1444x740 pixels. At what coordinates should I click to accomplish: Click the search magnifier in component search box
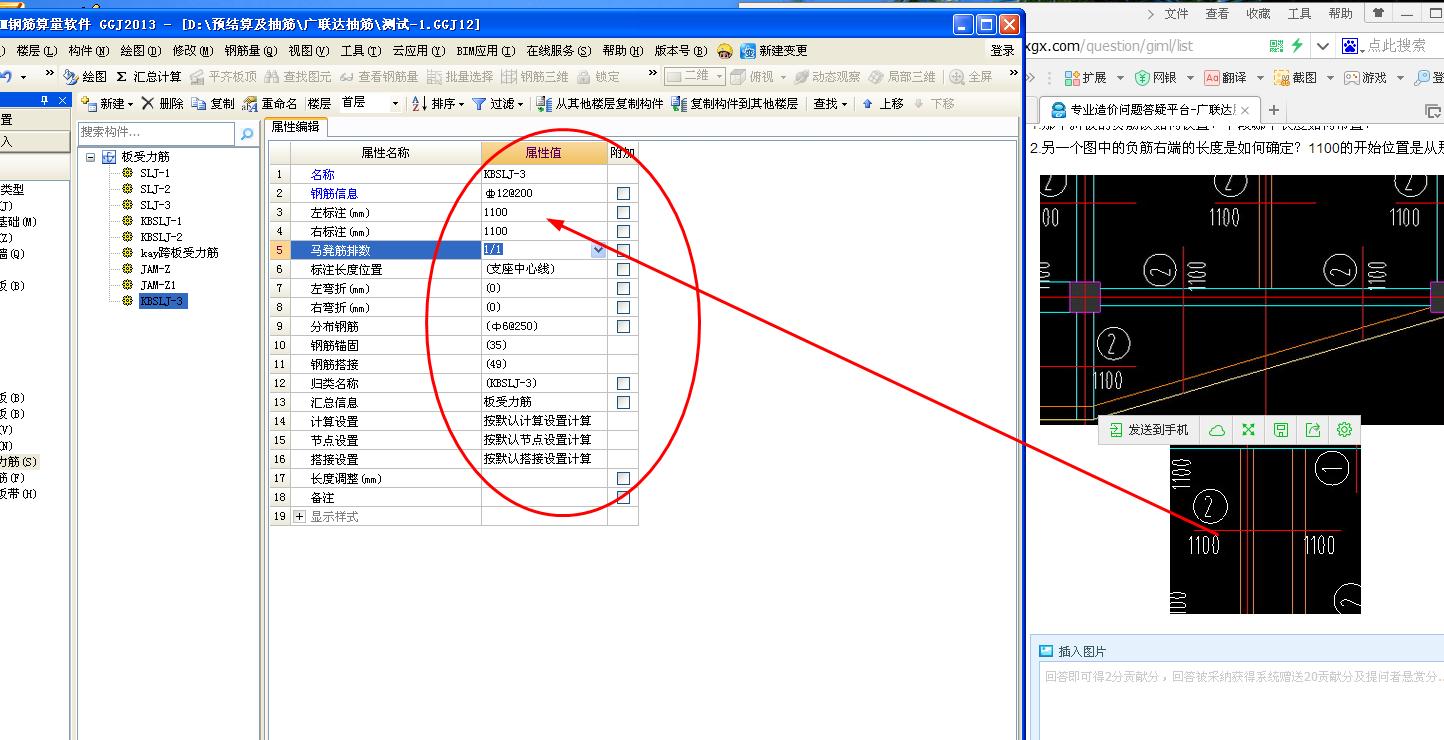coord(247,132)
